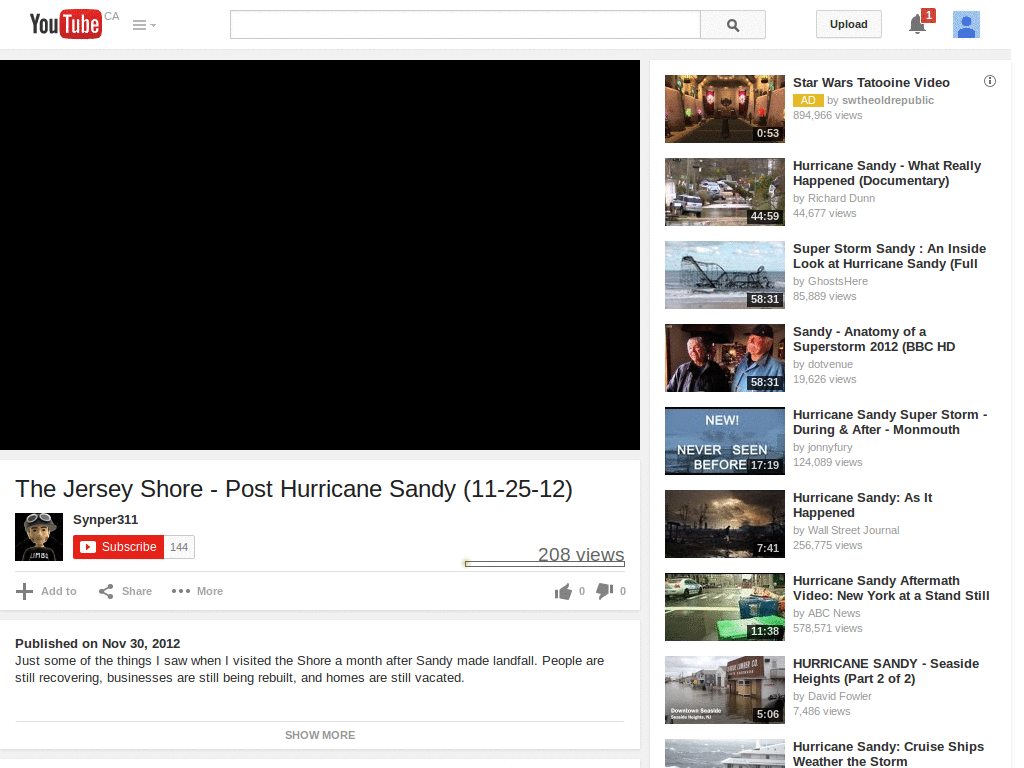Open Cruise Ships Weather the Storm title
The height and width of the screenshot is (768, 1024).
click(888, 754)
